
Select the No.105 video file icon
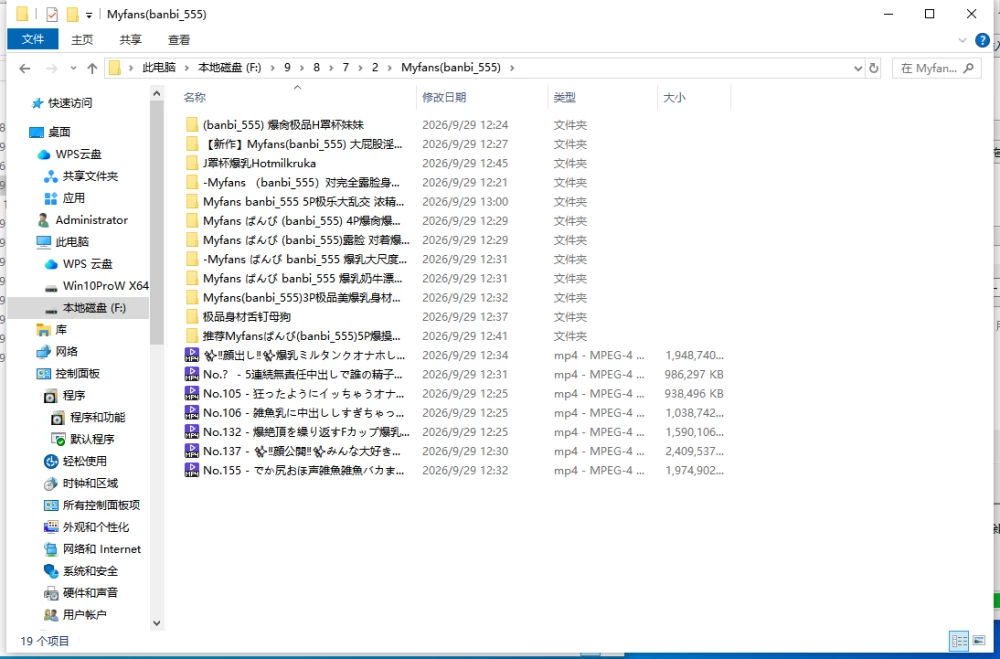point(191,394)
